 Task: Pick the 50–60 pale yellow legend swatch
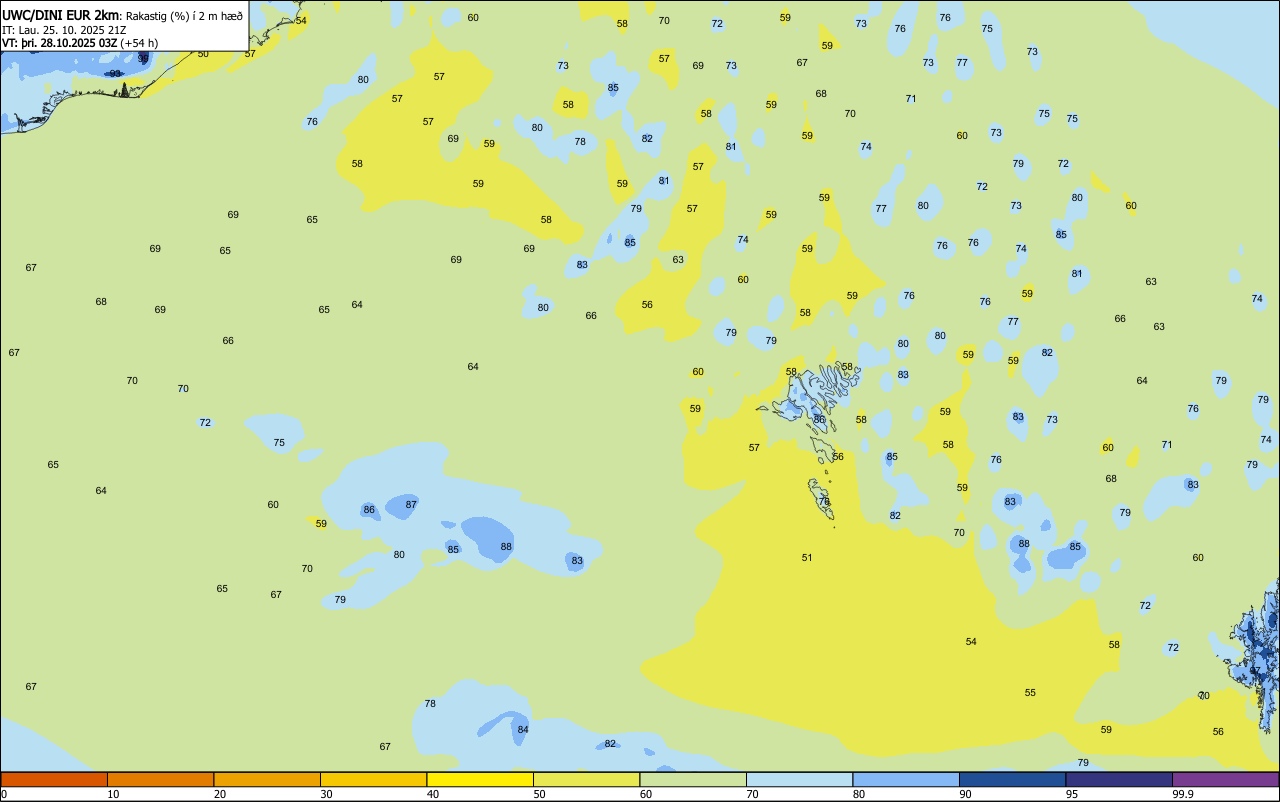586,779
